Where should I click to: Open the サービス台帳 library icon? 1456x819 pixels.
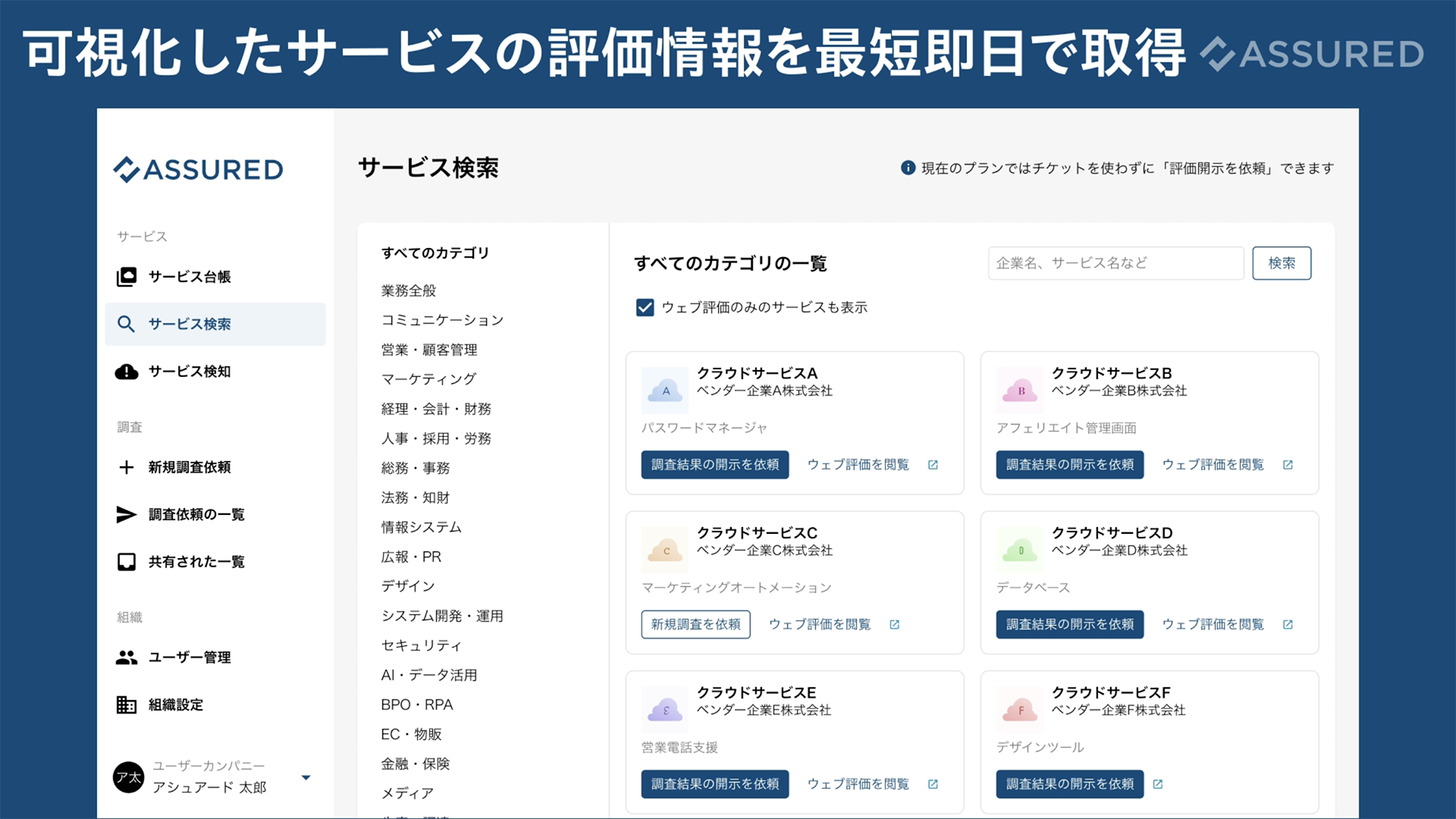(x=127, y=277)
